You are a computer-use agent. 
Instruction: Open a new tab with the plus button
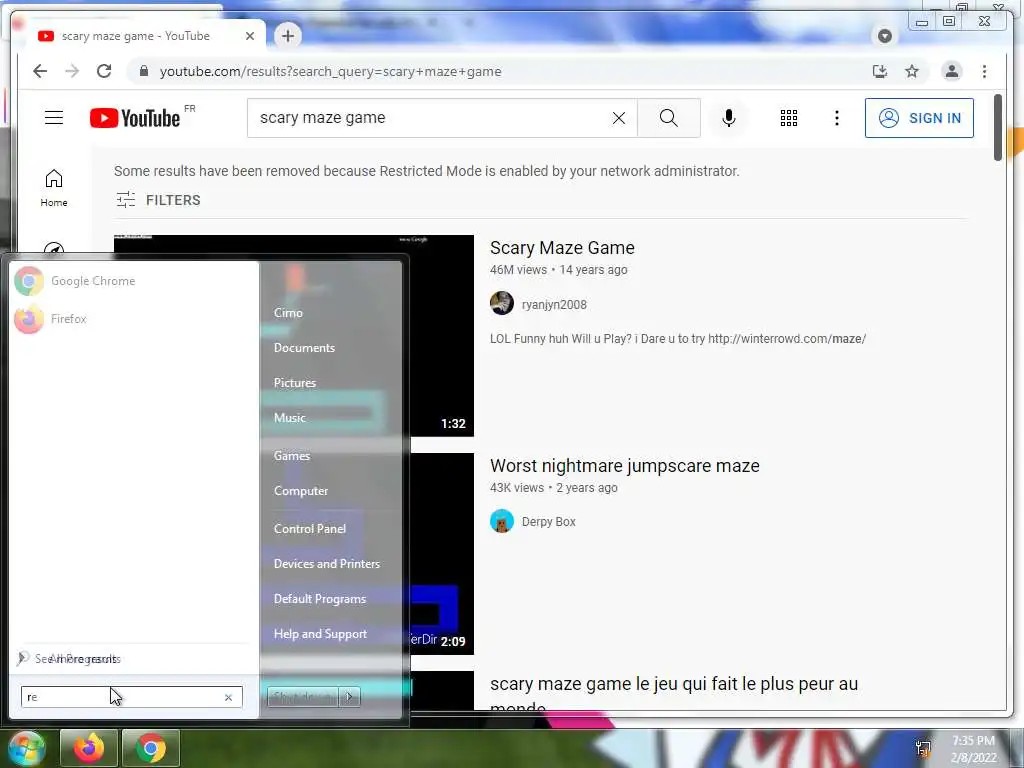click(288, 36)
